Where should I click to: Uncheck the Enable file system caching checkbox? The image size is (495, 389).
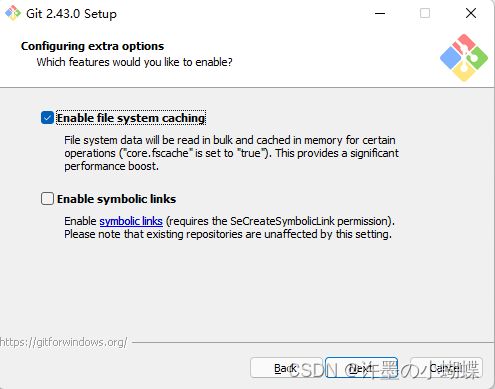[x=47, y=118]
